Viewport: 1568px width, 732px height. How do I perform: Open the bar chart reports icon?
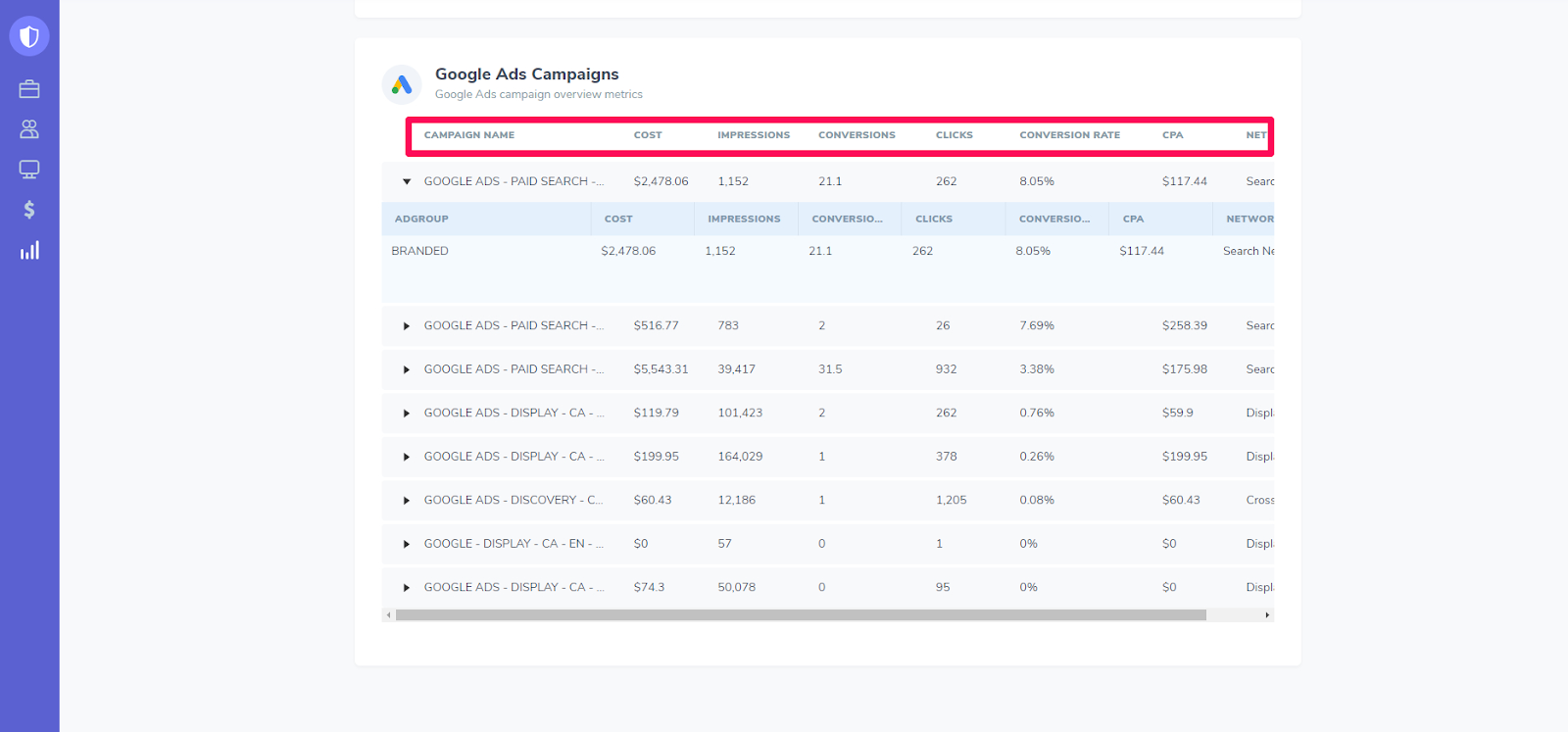click(x=29, y=251)
